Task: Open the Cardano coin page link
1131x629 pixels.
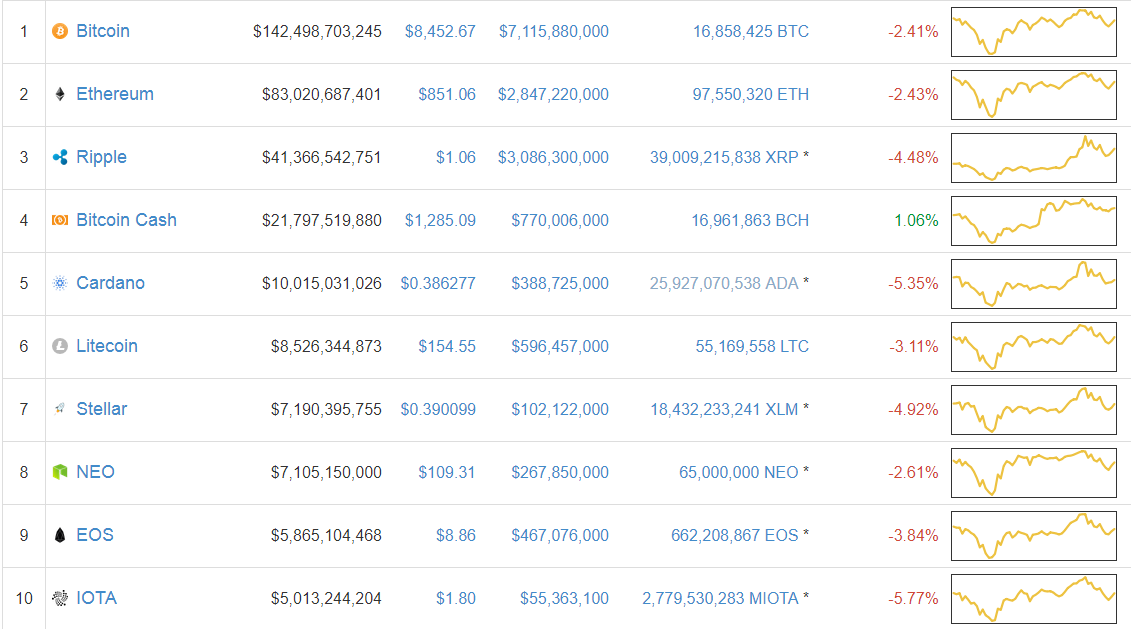Action: point(110,283)
